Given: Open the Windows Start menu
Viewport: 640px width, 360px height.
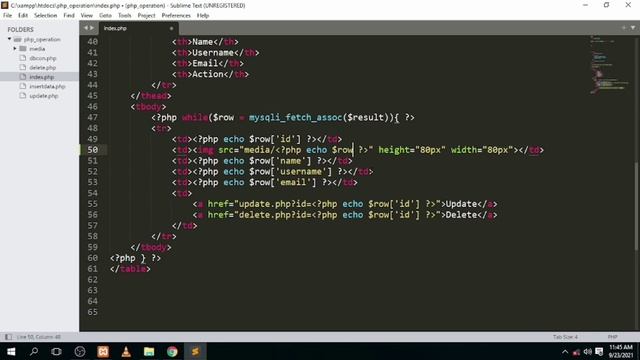Looking at the screenshot, I should point(11,351).
